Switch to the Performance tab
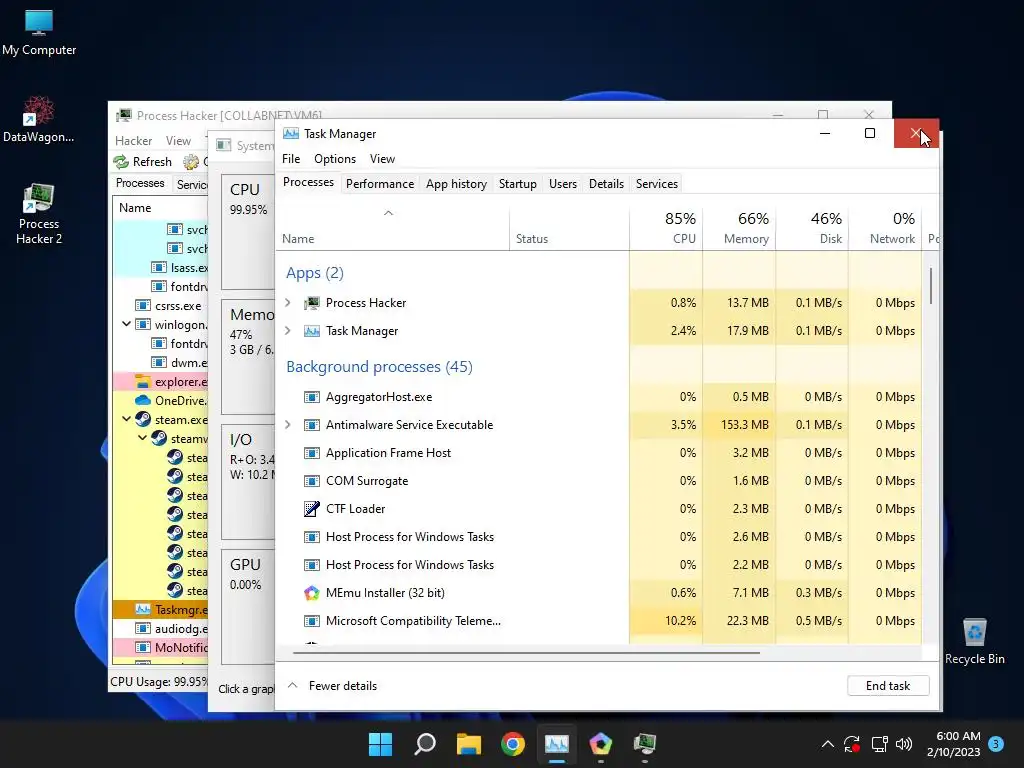 380,184
